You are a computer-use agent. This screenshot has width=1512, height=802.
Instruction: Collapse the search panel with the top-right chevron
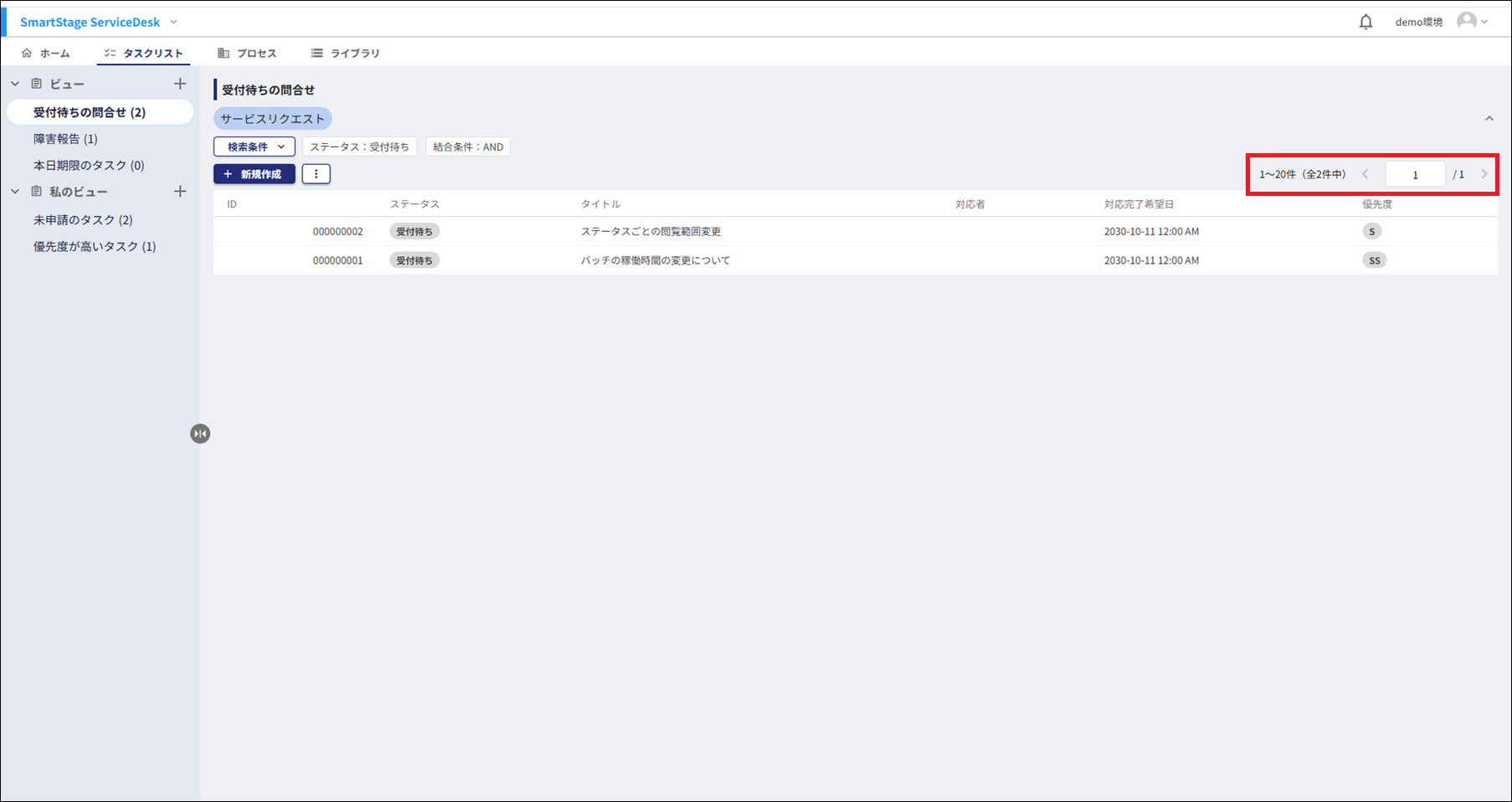(x=1489, y=119)
